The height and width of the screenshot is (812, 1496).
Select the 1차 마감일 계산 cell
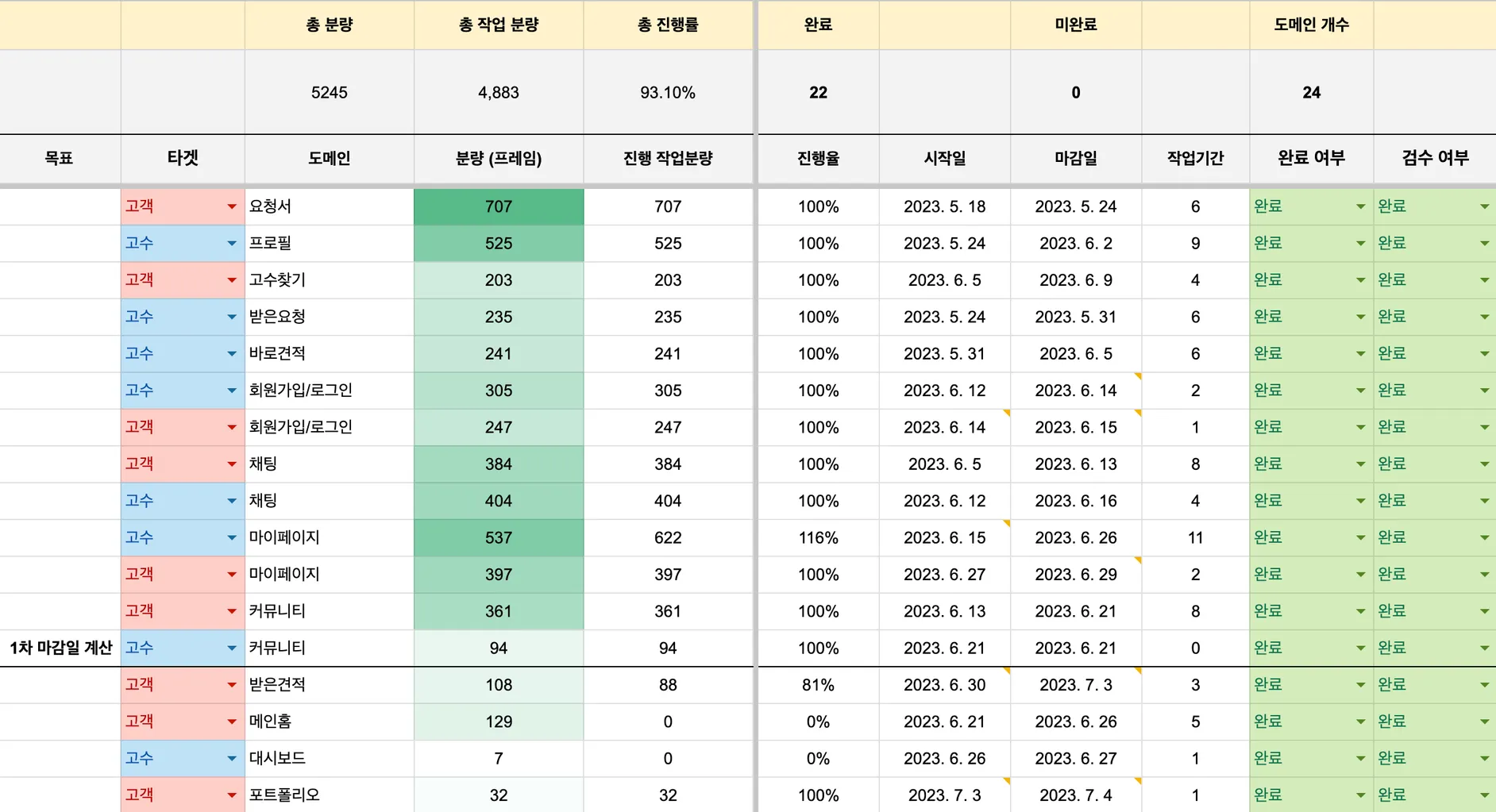(x=60, y=648)
